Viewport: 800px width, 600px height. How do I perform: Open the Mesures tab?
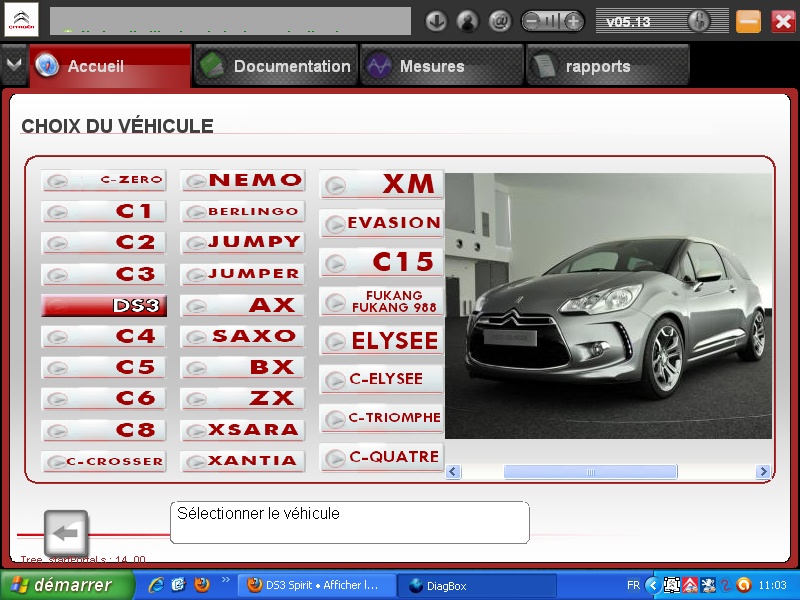pos(442,66)
